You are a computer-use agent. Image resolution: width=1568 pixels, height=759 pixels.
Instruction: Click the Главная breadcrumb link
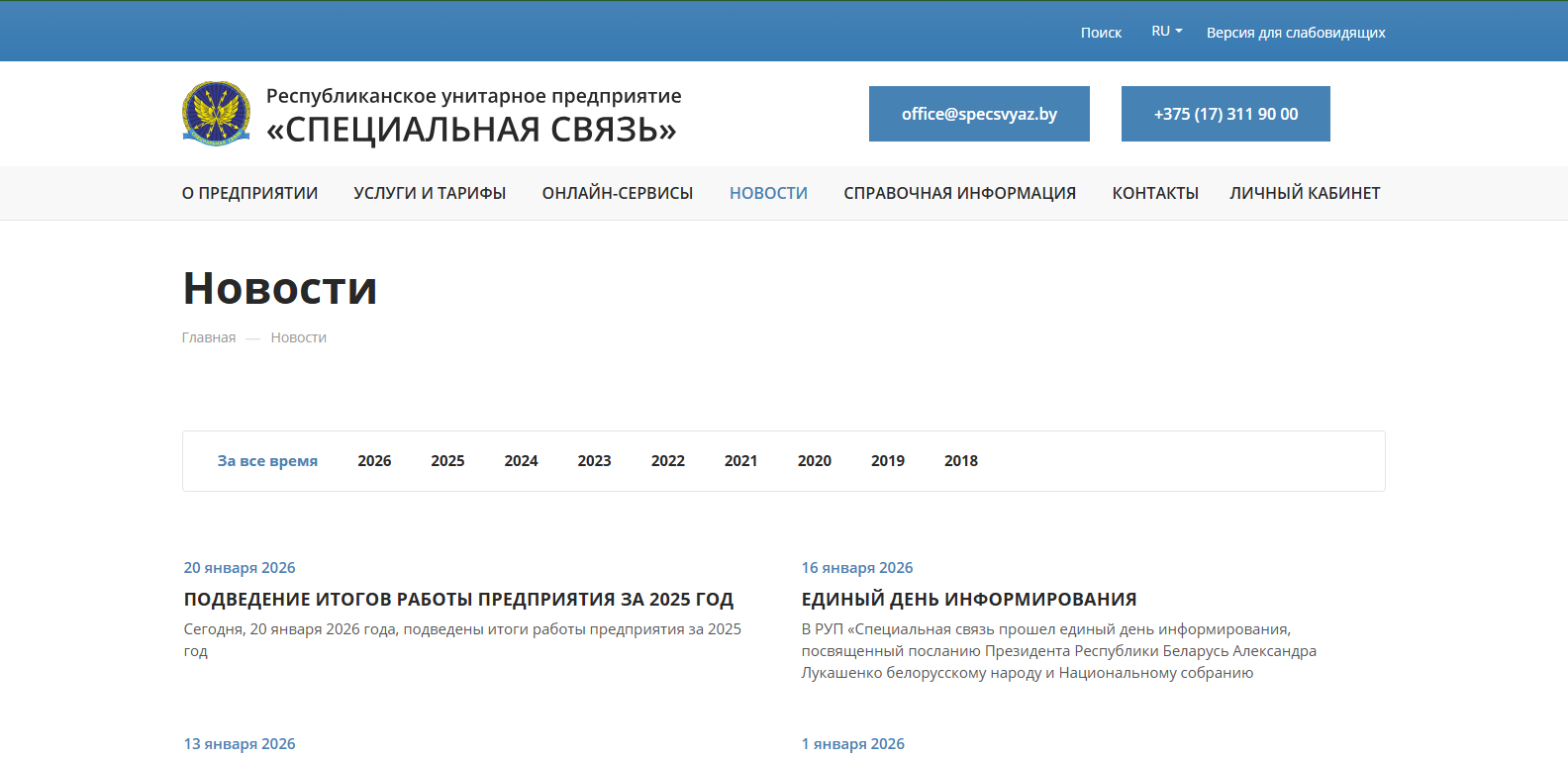[209, 337]
